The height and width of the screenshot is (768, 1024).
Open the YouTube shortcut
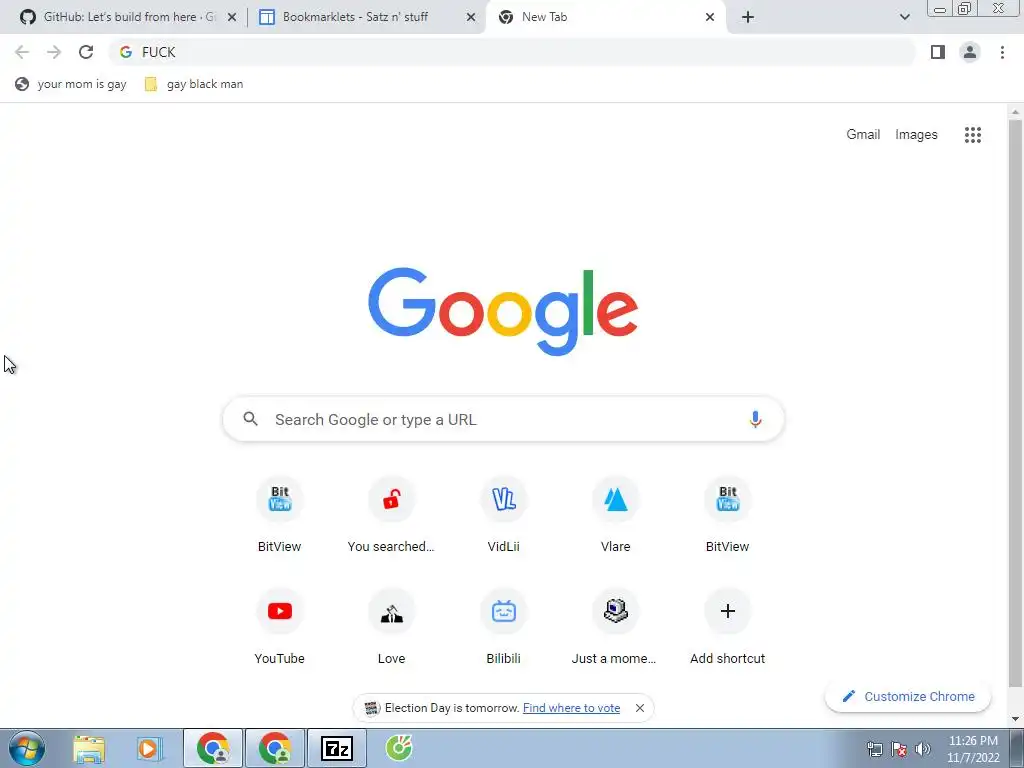tap(280, 627)
